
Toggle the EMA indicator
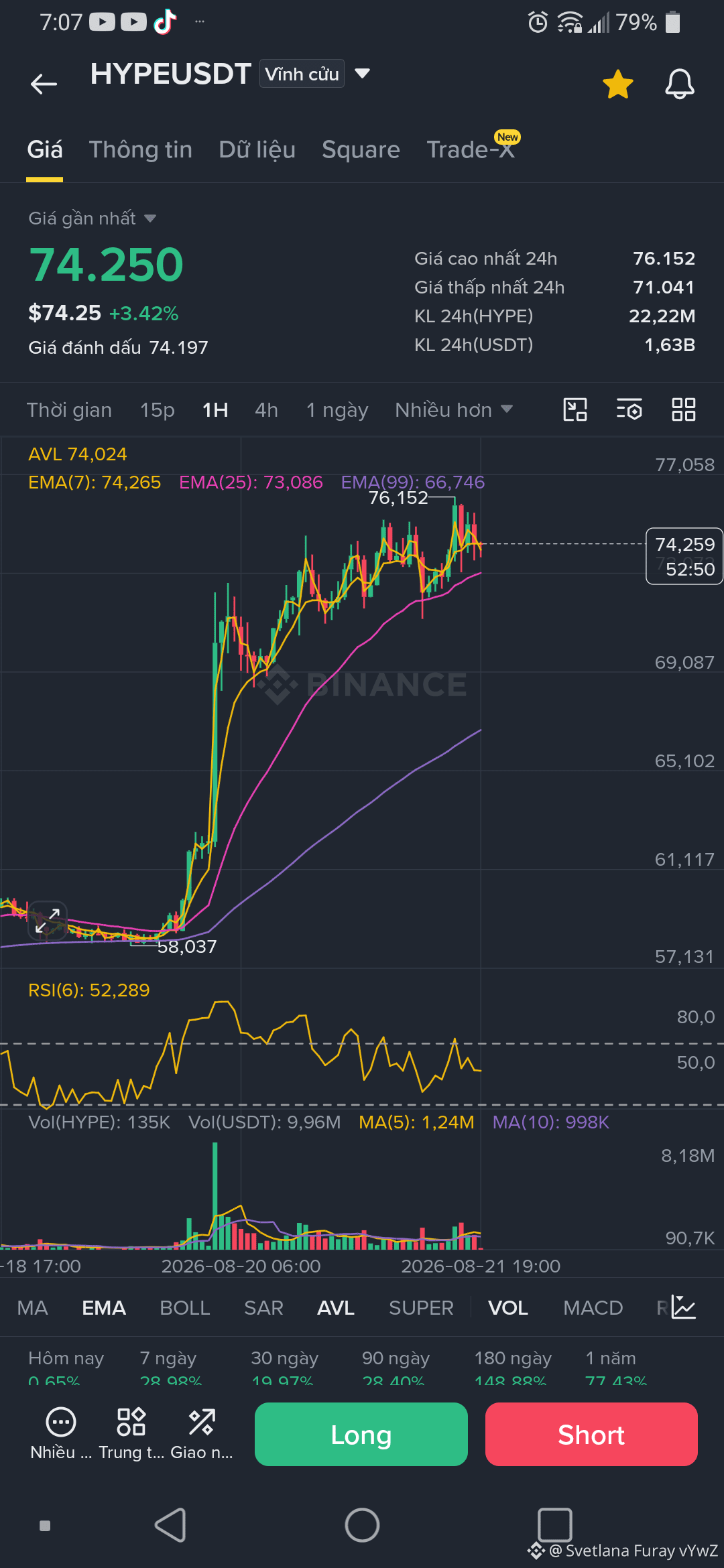[104, 1308]
